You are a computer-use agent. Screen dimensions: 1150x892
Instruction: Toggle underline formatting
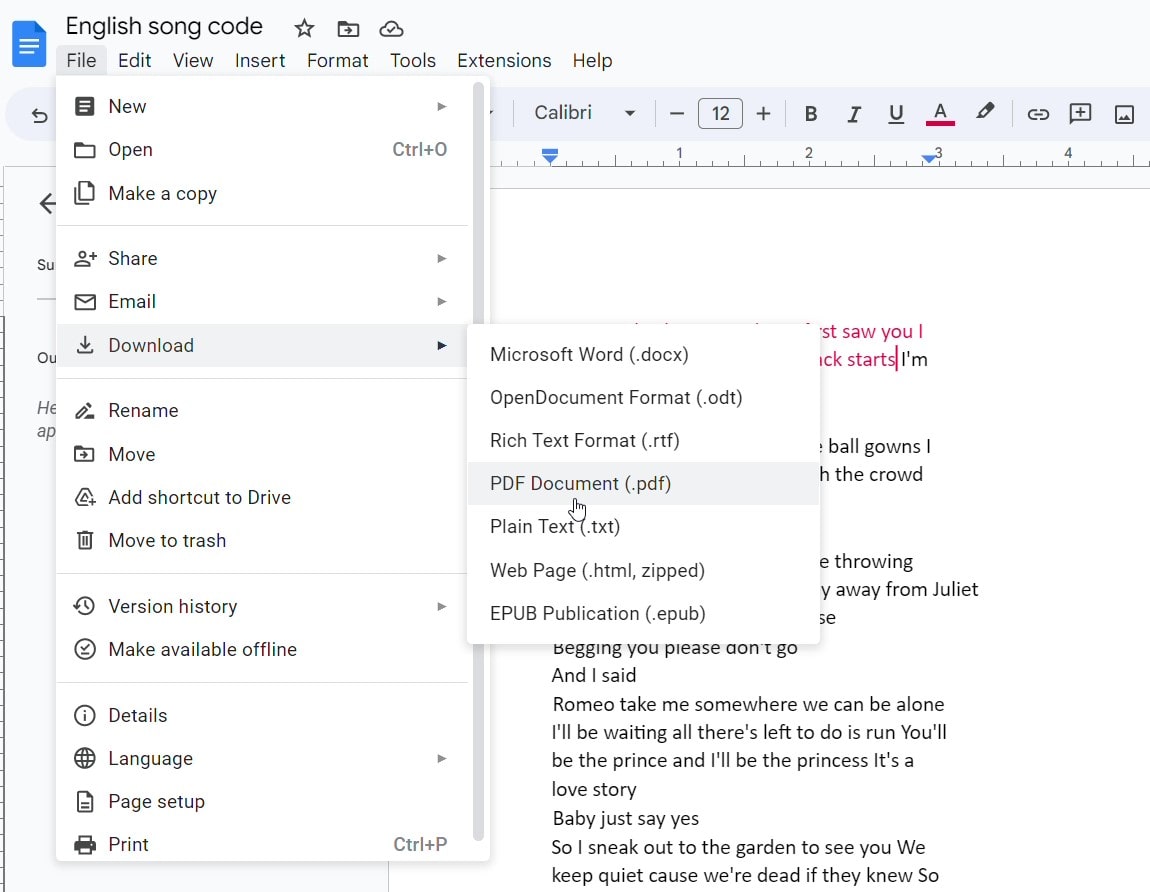click(x=896, y=113)
